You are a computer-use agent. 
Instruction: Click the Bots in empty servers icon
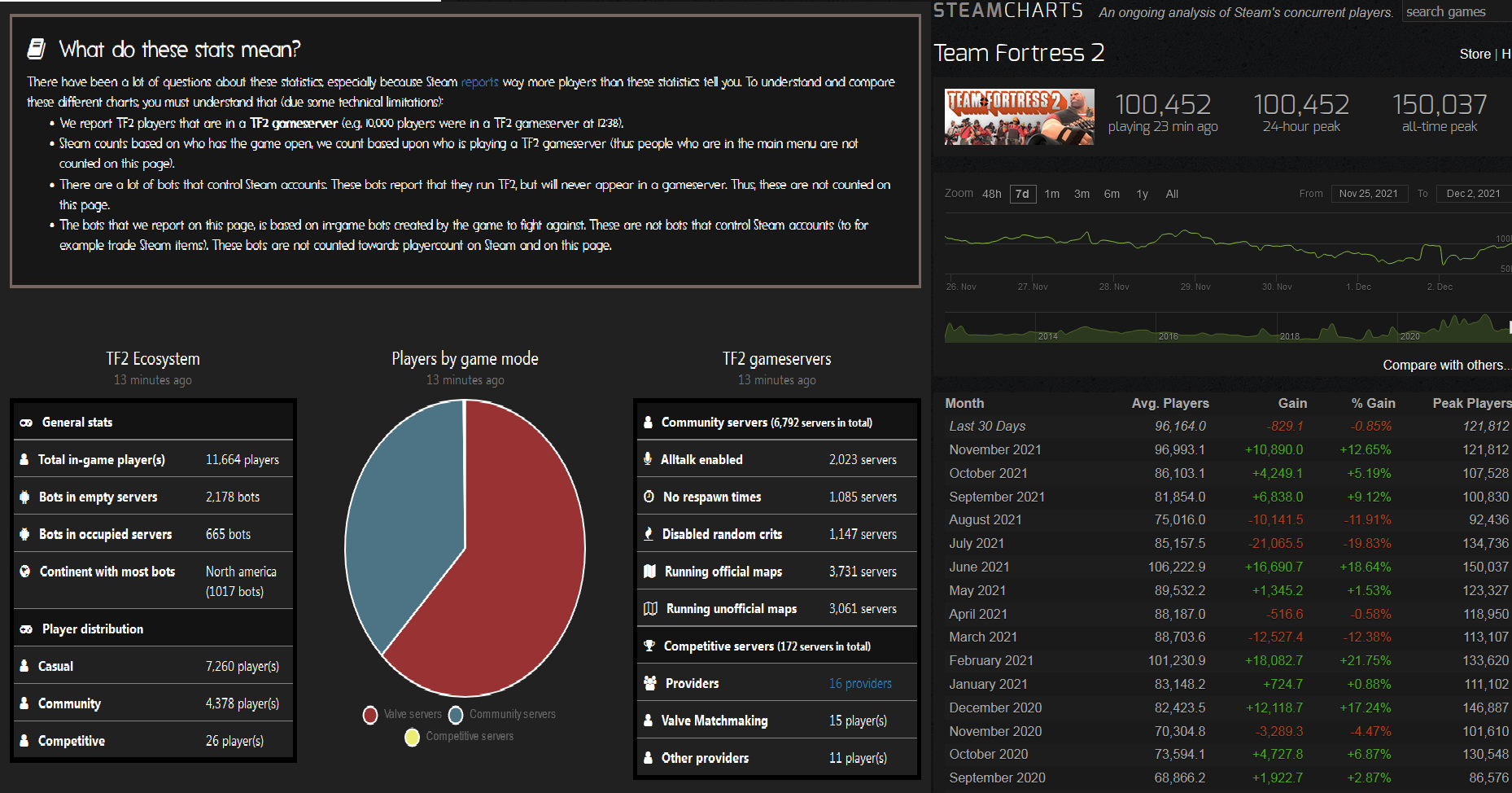point(24,497)
